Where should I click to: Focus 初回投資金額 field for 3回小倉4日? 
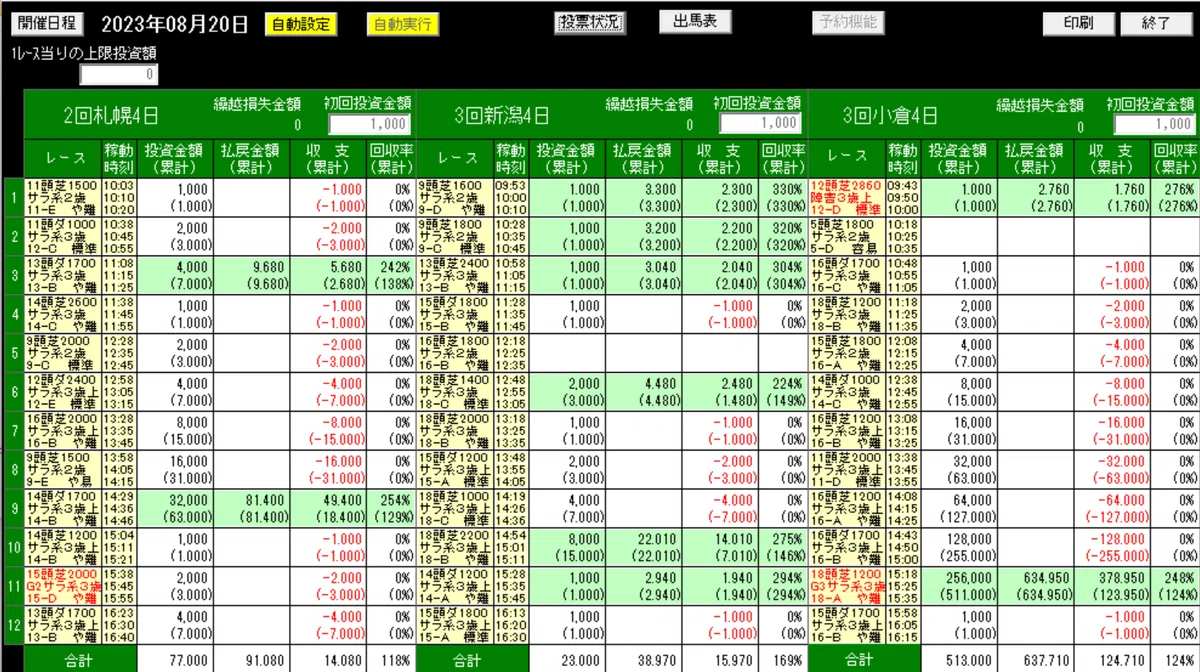pyautogui.click(x=1155, y=123)
